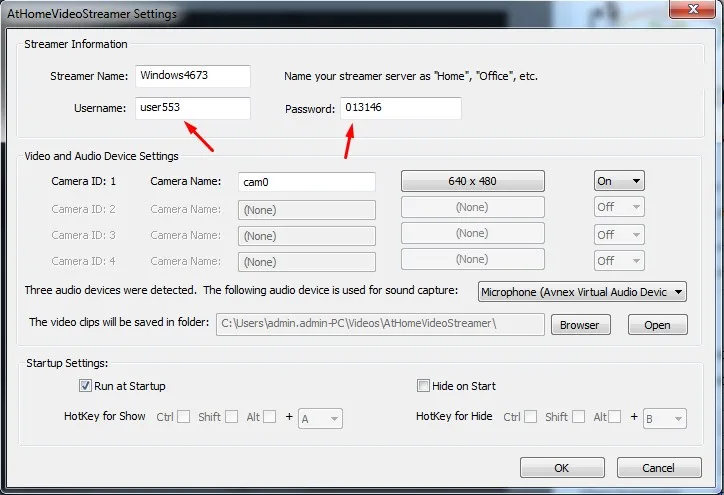The width and height of the screenshot is (724, 495).
Task: Click the Camera ID 2 name field
Action: coord(307,210)
